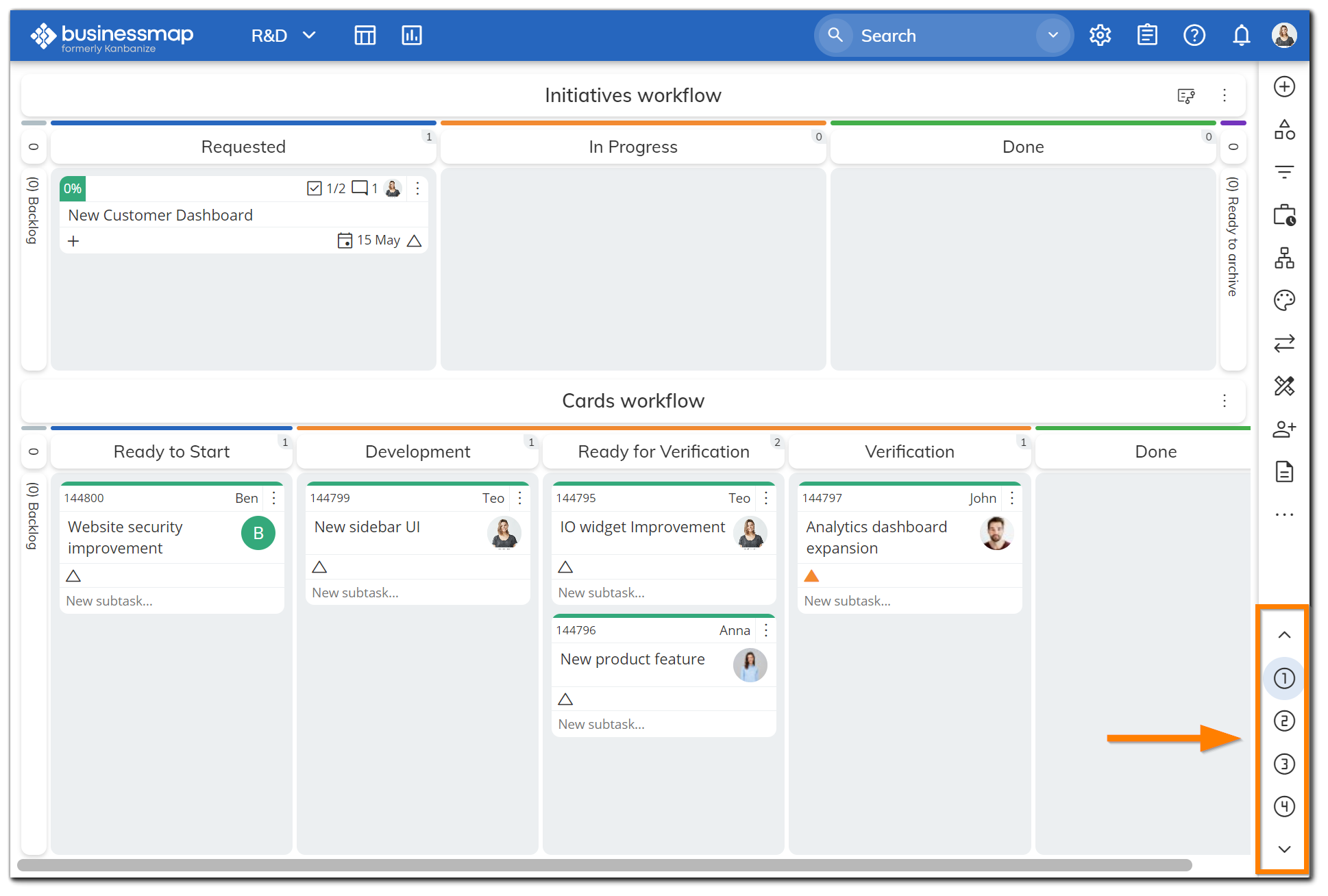Click the comments icon on New Customer Dashboard
The width and height of the screenshot is (1328, 896).
(360, 188)
